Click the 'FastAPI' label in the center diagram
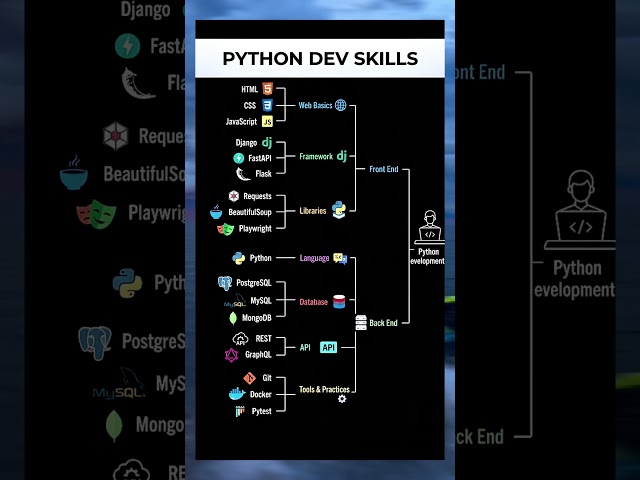The width and height of the screenshot is (640, 480). click(x=260, y=158)
